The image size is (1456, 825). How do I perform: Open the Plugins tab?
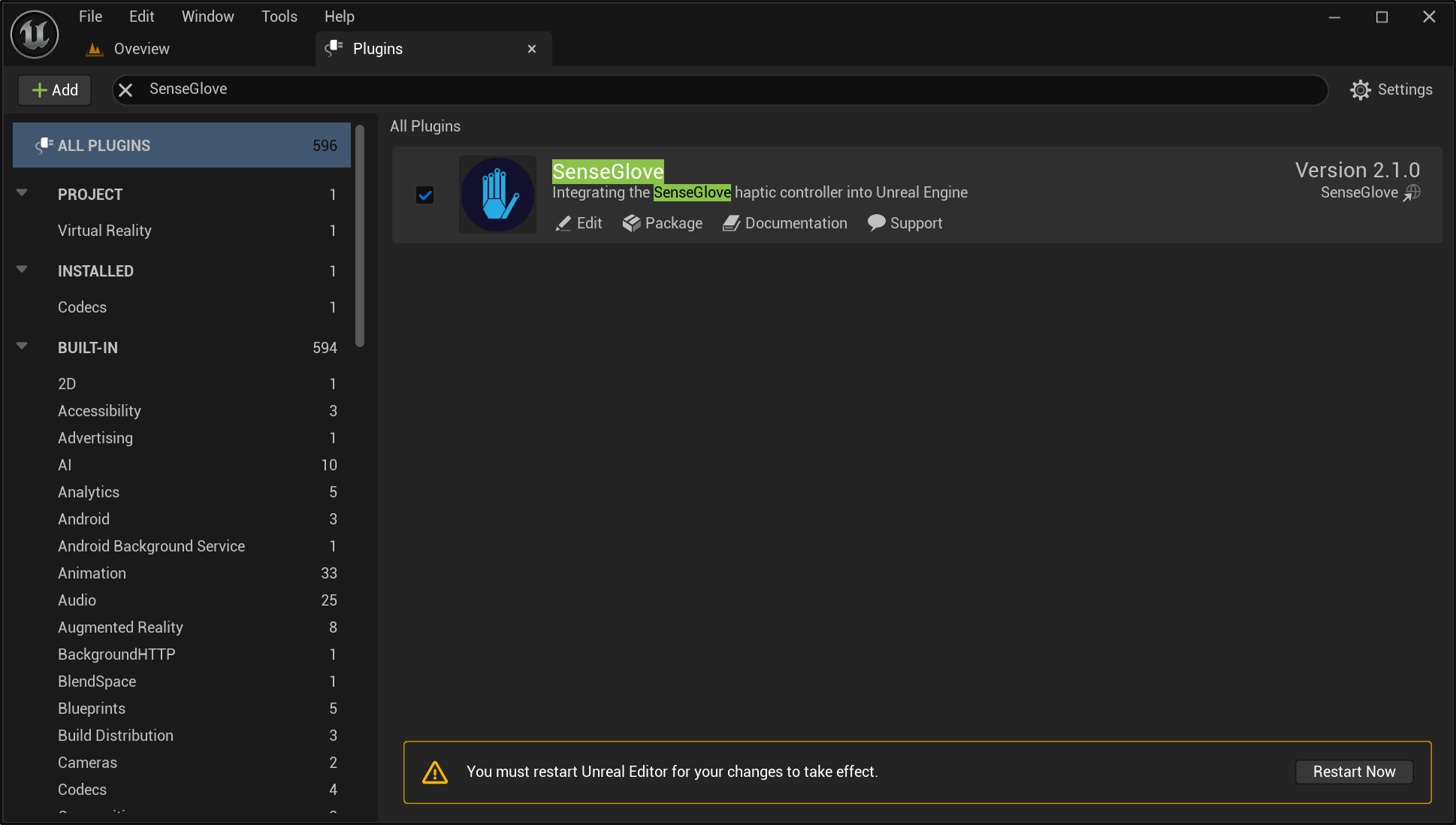pyautogui.click(x=378, y=48)
